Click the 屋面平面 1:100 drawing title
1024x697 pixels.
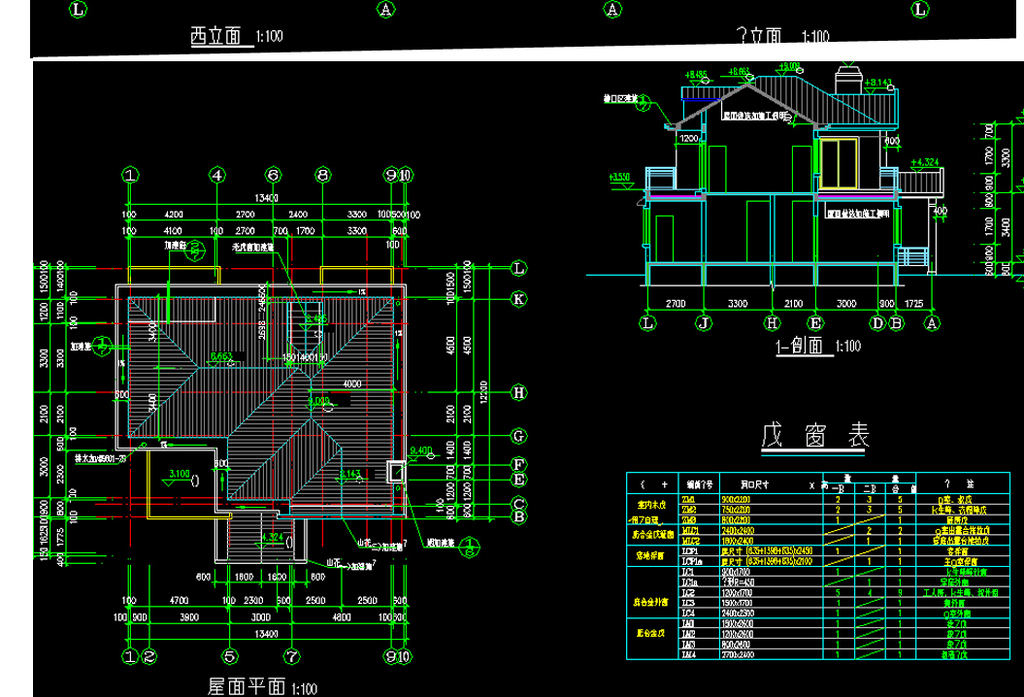pos(262,687)
